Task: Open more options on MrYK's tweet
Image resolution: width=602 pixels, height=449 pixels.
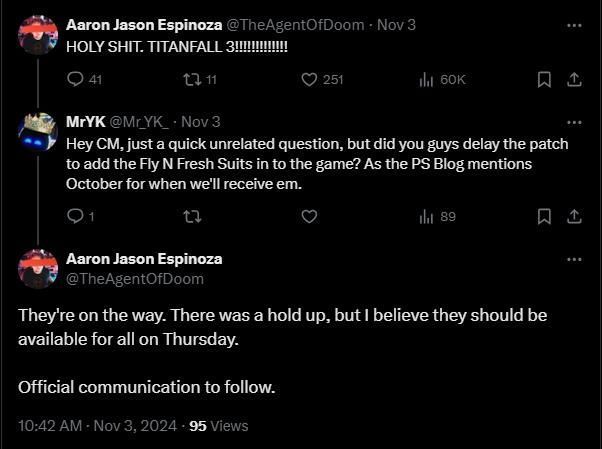Action: (x=574, y=121)
